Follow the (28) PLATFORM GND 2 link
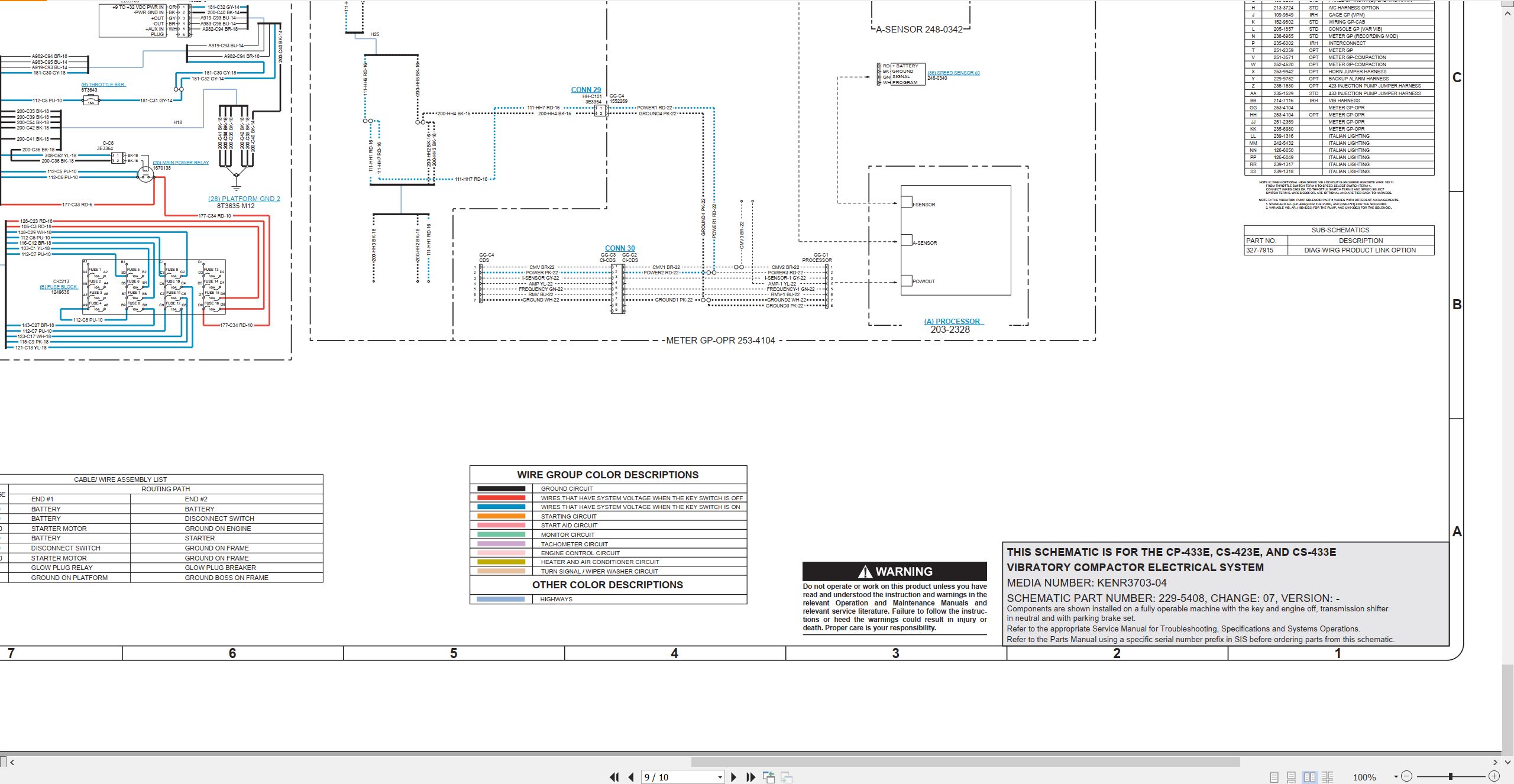The height and width of the screenshot is (784, 1514). [x=244, y=199]
